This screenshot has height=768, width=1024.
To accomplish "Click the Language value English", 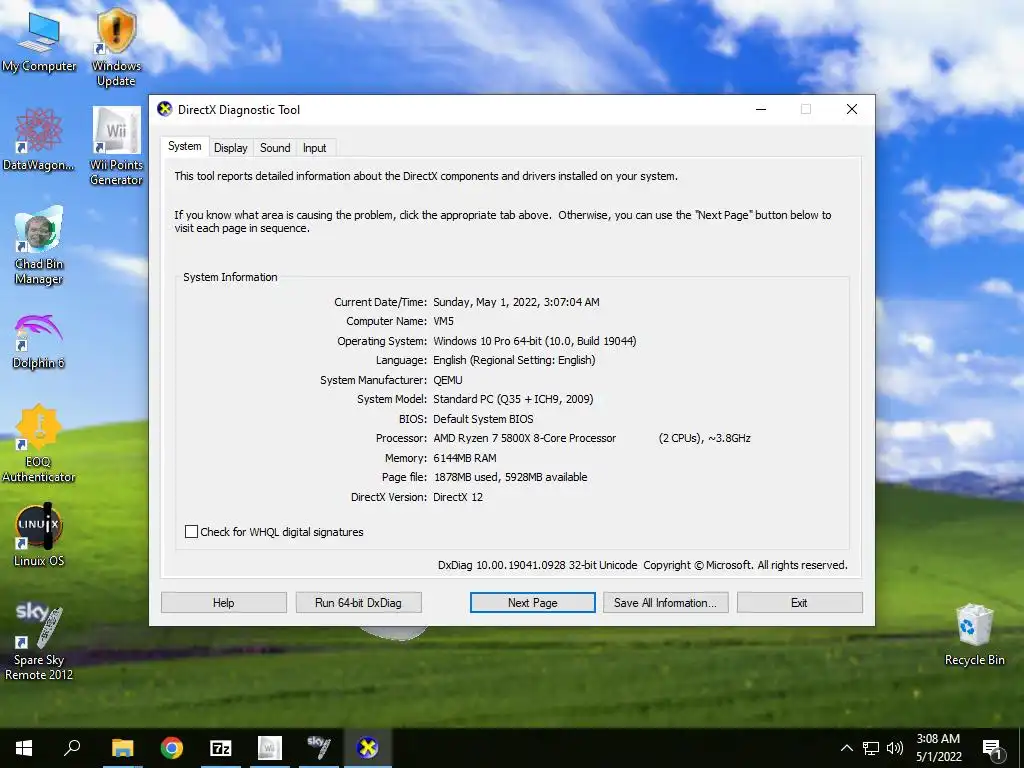I will [515, 360].
